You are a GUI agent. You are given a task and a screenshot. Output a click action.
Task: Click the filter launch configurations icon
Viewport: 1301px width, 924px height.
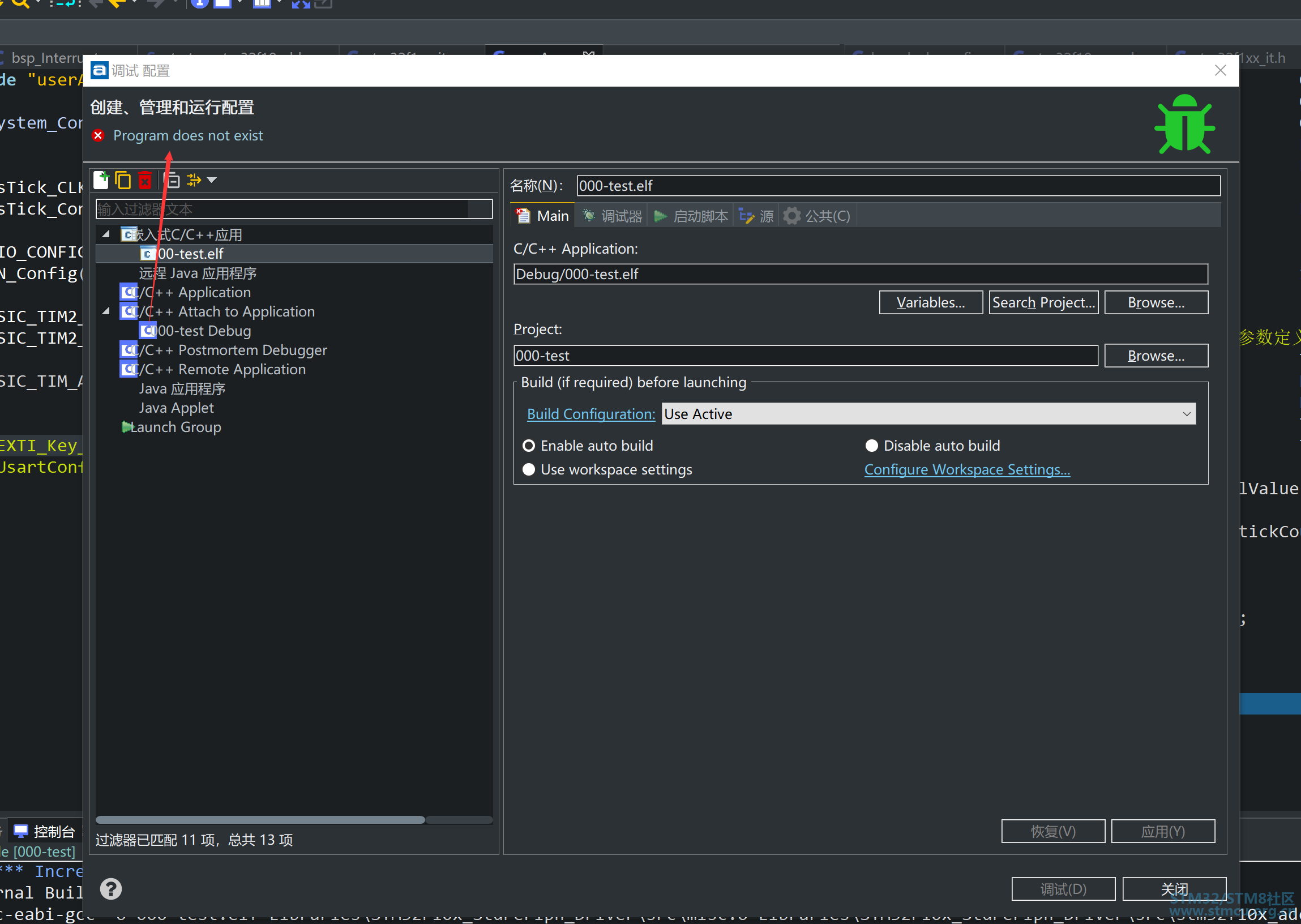tap(194, 181)
